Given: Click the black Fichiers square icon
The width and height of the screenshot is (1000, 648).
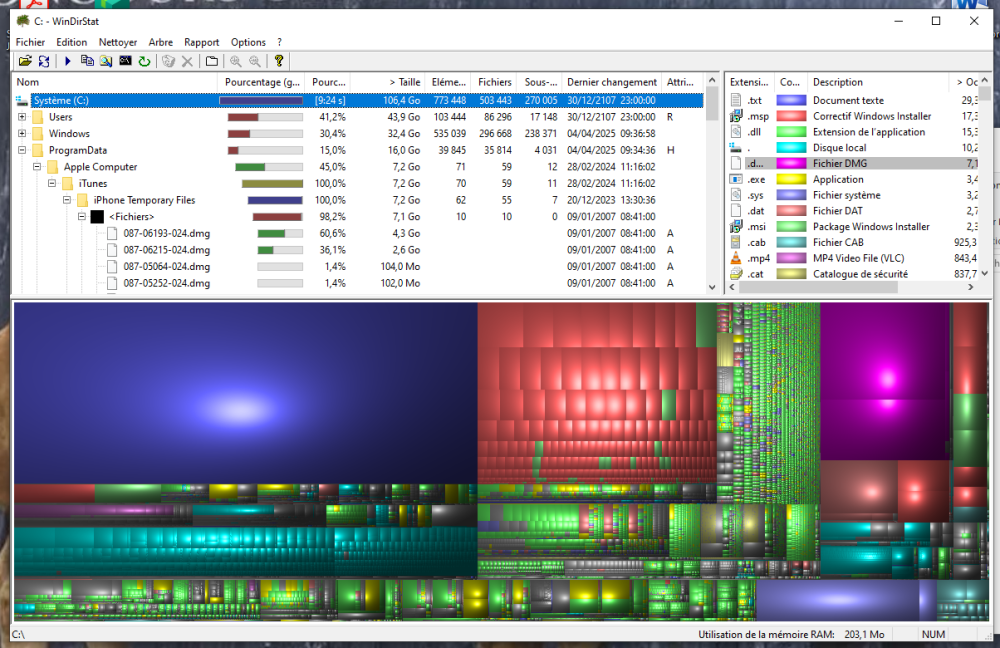Looking at the screenshot, I should tap(97, 217).
